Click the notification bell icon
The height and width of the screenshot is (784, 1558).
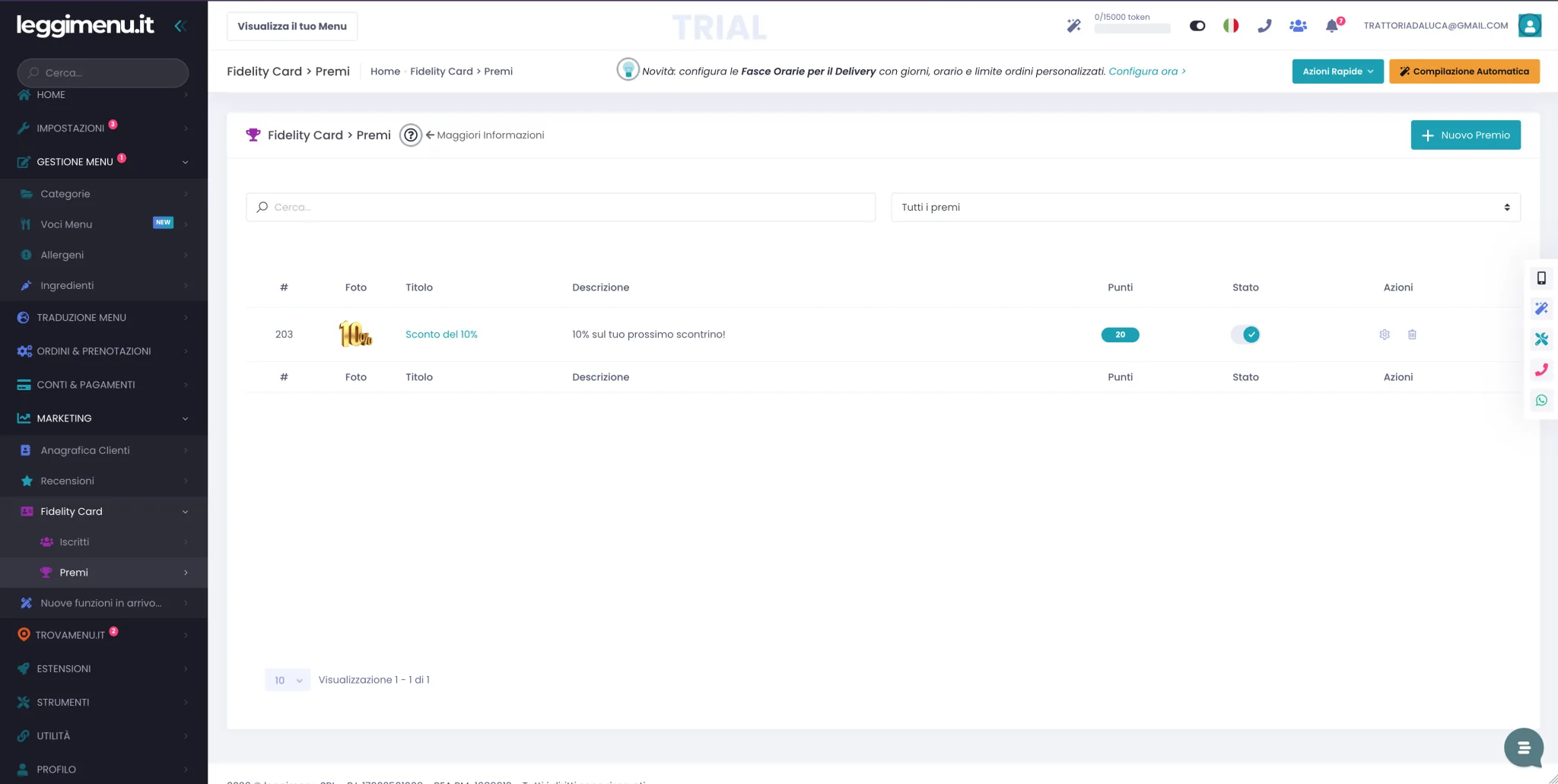pyautogui.click(x=1332, y=26)
